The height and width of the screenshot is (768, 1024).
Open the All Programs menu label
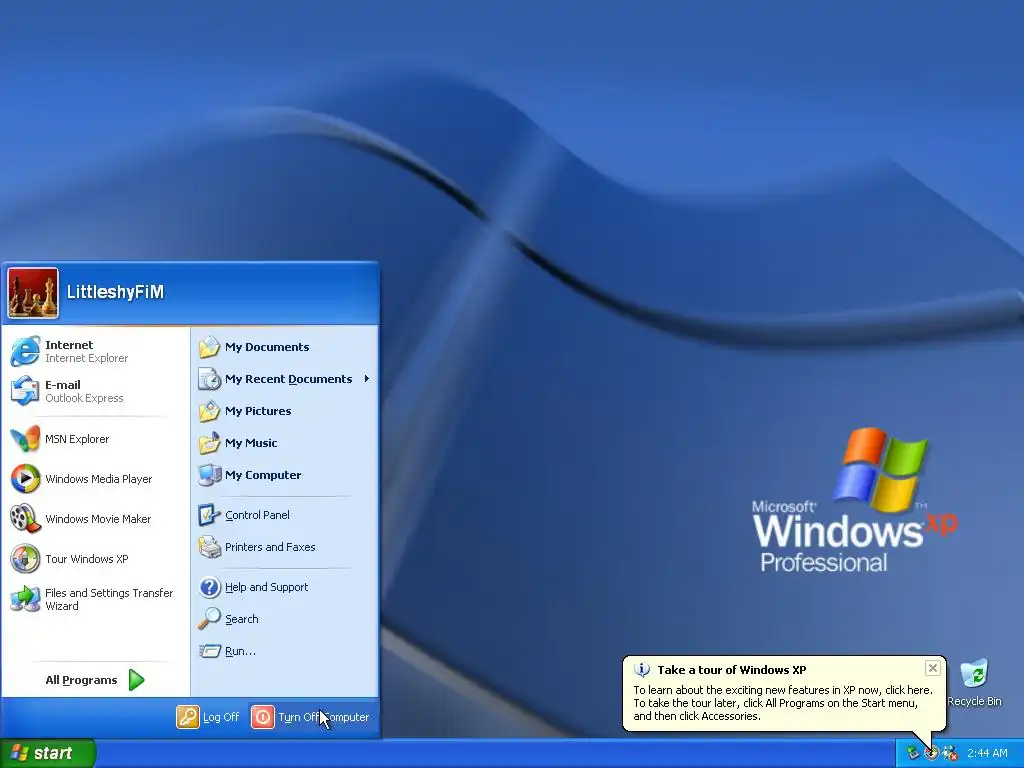tap(82, 680)
